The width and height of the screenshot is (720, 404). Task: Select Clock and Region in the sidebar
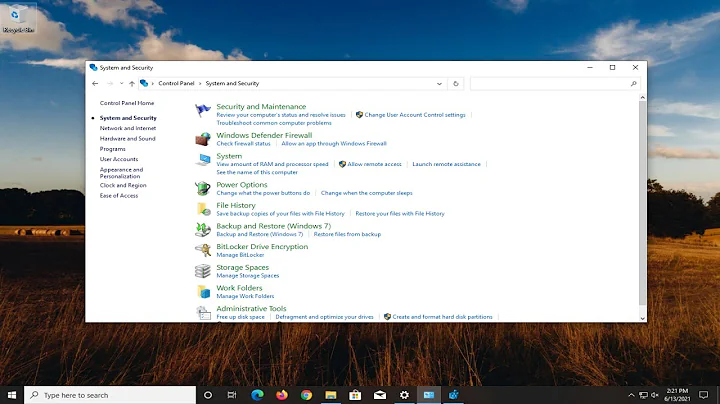point(123,185)
